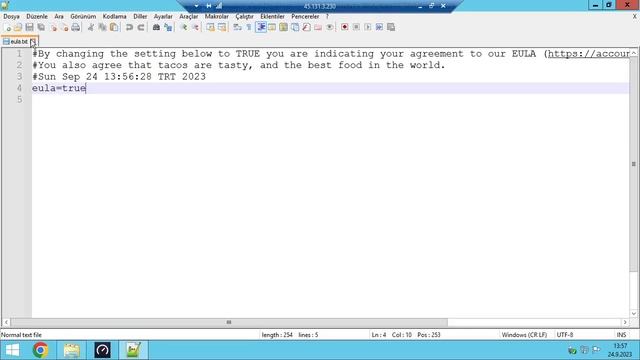Click the Close document toolbar icon

click(53, 27)
